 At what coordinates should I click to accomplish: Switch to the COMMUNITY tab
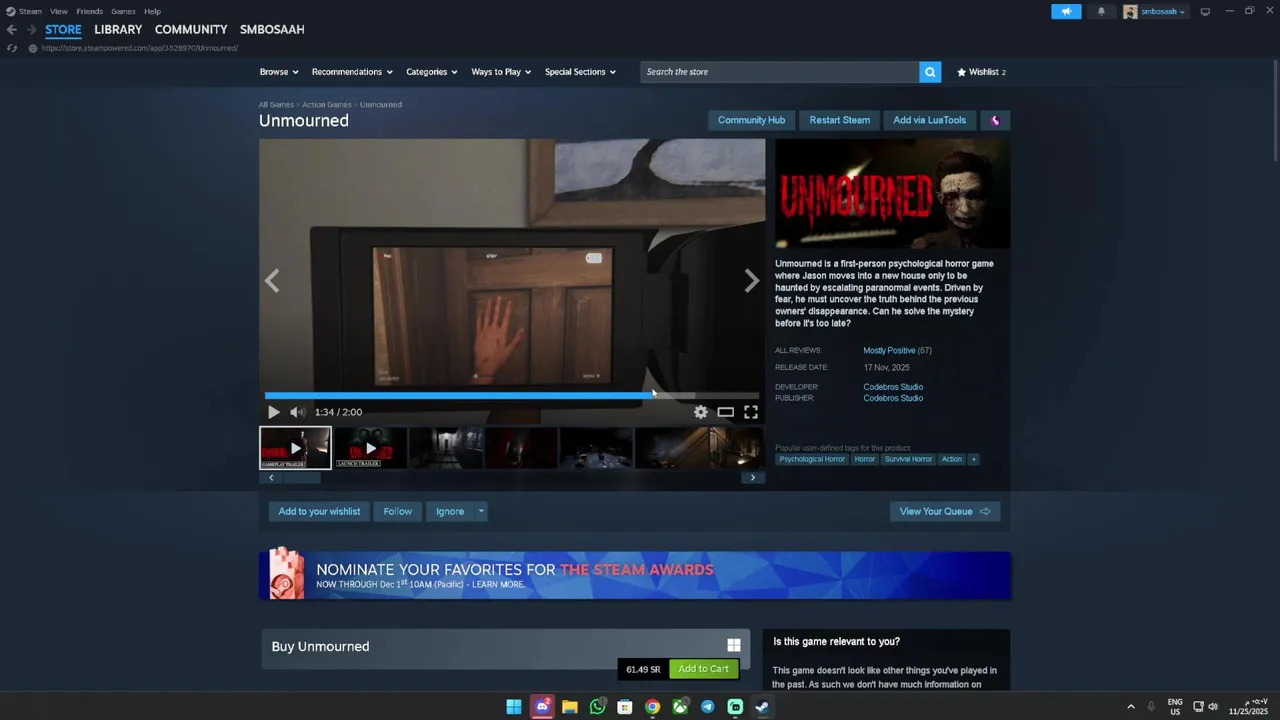coord(191,29)
